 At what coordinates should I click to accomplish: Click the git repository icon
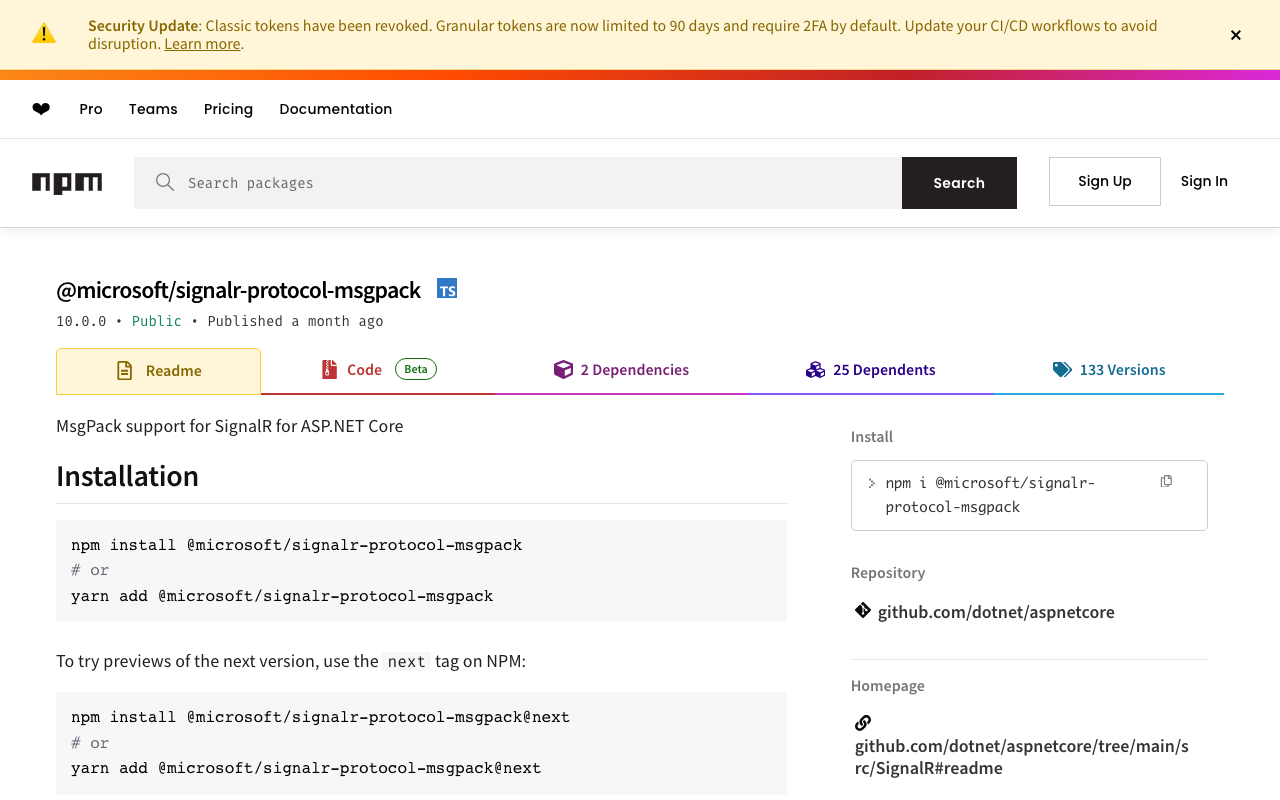863,611
